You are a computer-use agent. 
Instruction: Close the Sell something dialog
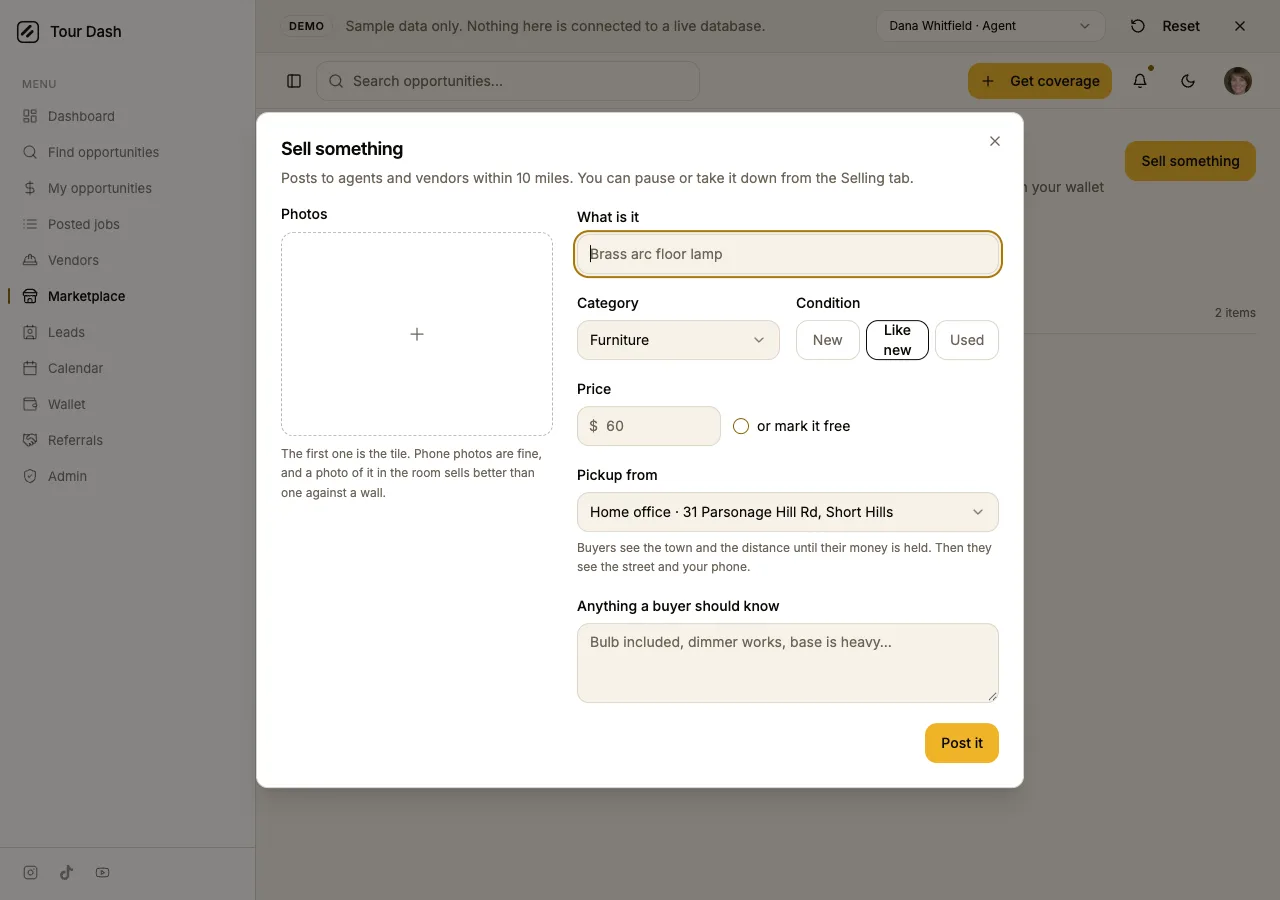995,141
